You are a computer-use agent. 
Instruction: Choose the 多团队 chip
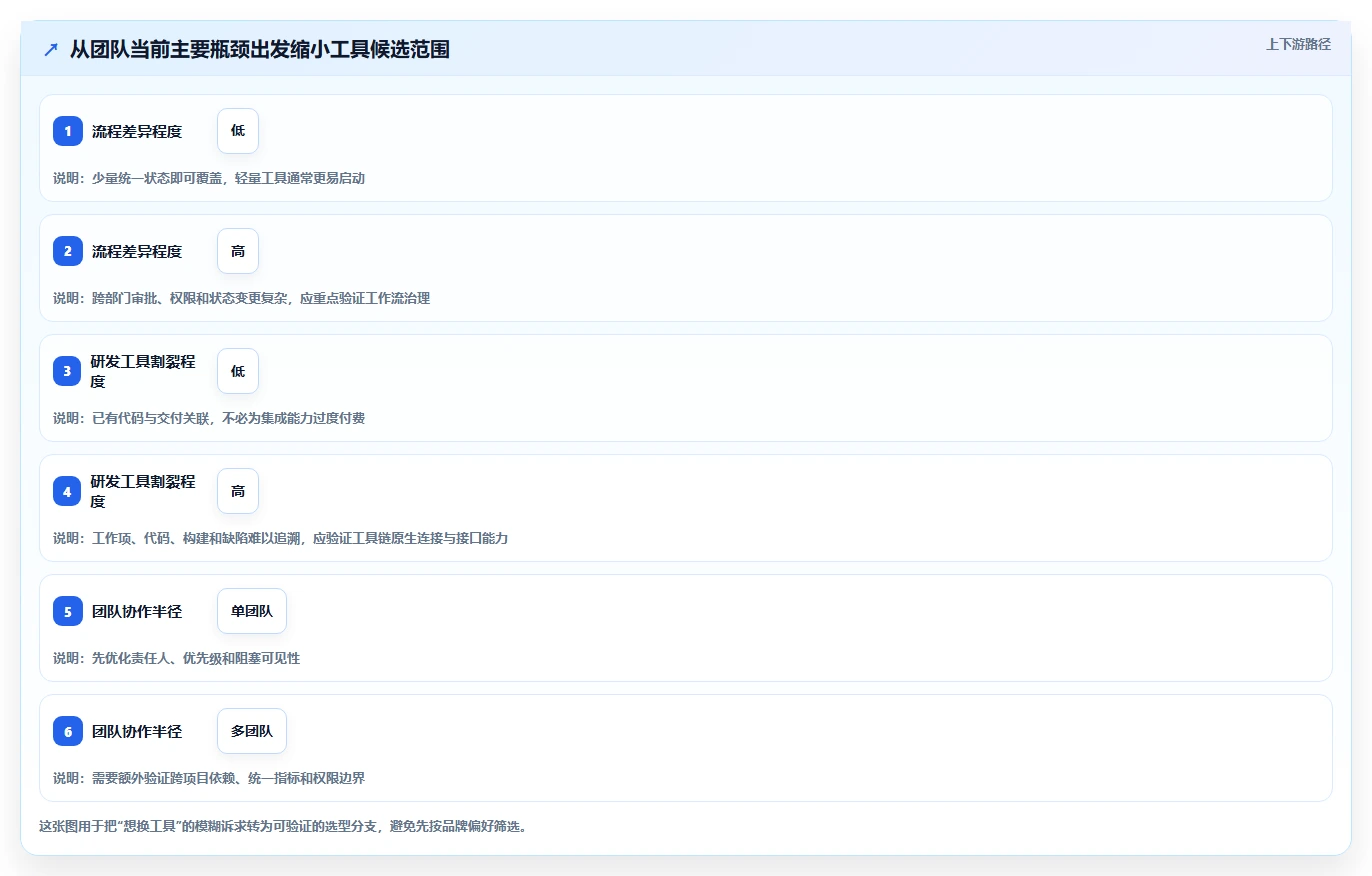point(252,731)
